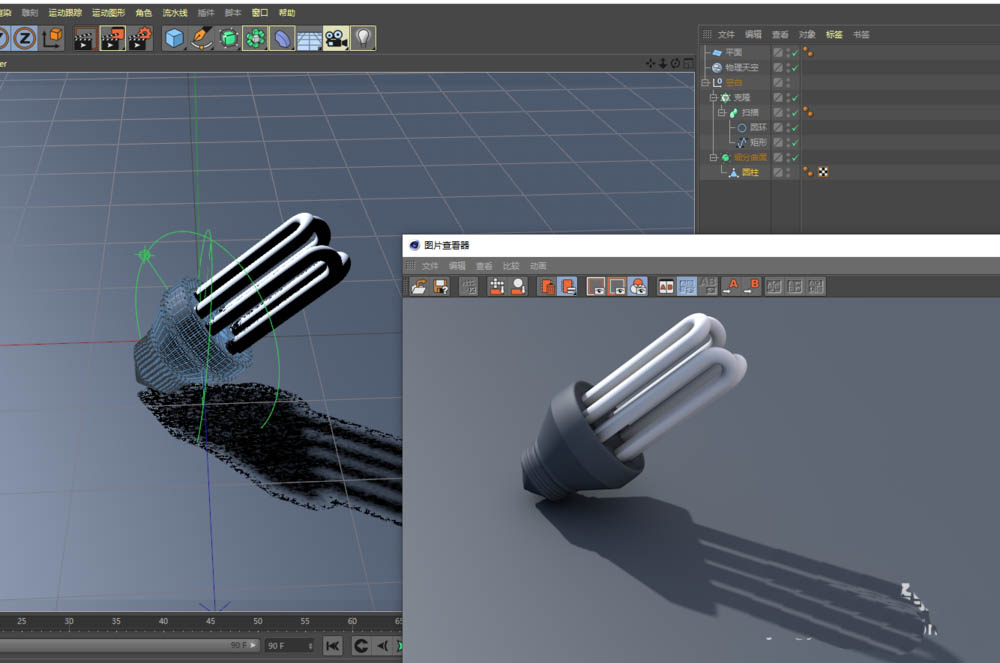The image size is (1000, 663).
Task: Click the Set as A icon in Picture Viewer
Action: (x=730, y=287)
